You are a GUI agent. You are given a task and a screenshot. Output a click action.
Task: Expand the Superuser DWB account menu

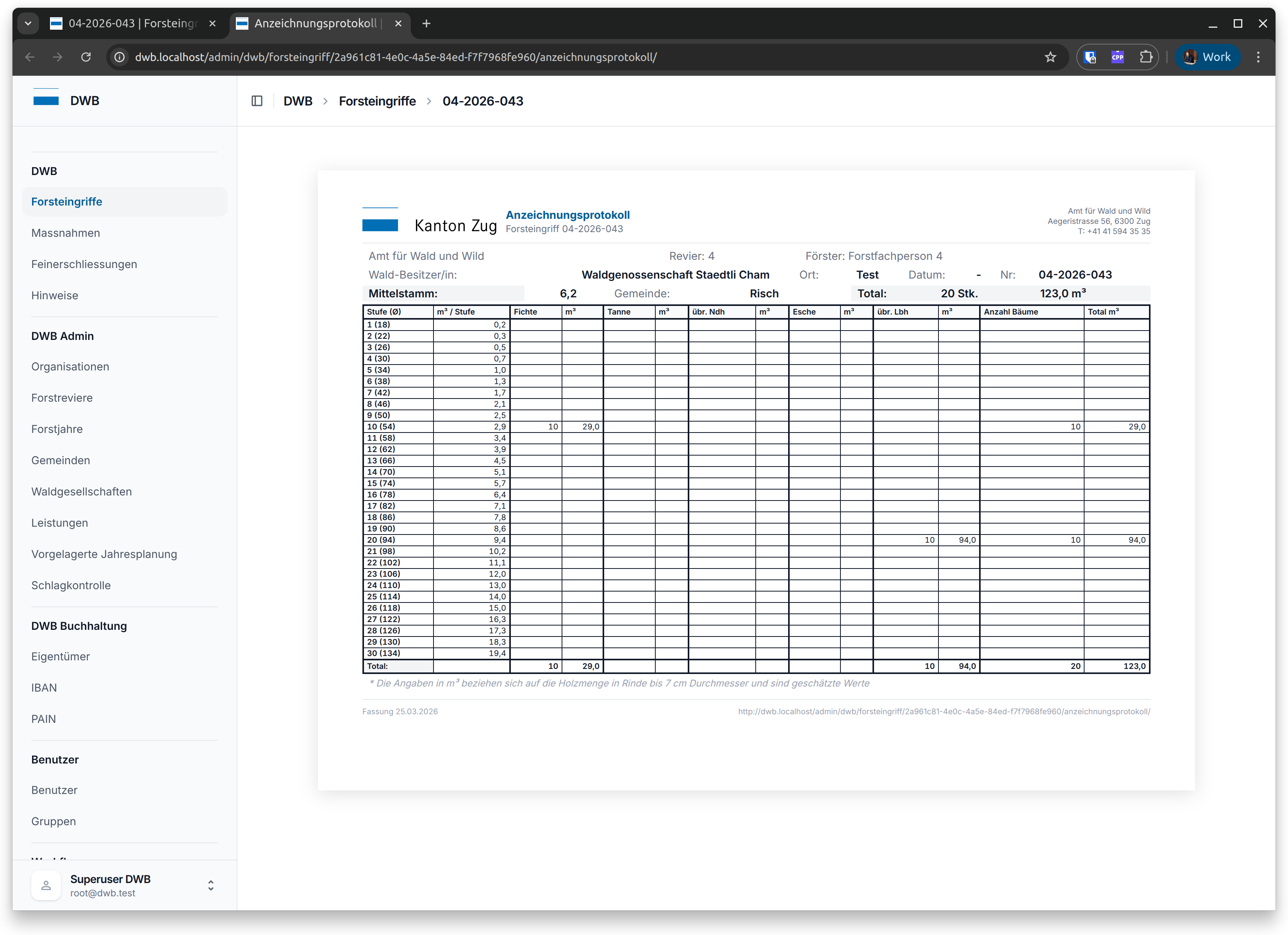[x=211, y=886]
